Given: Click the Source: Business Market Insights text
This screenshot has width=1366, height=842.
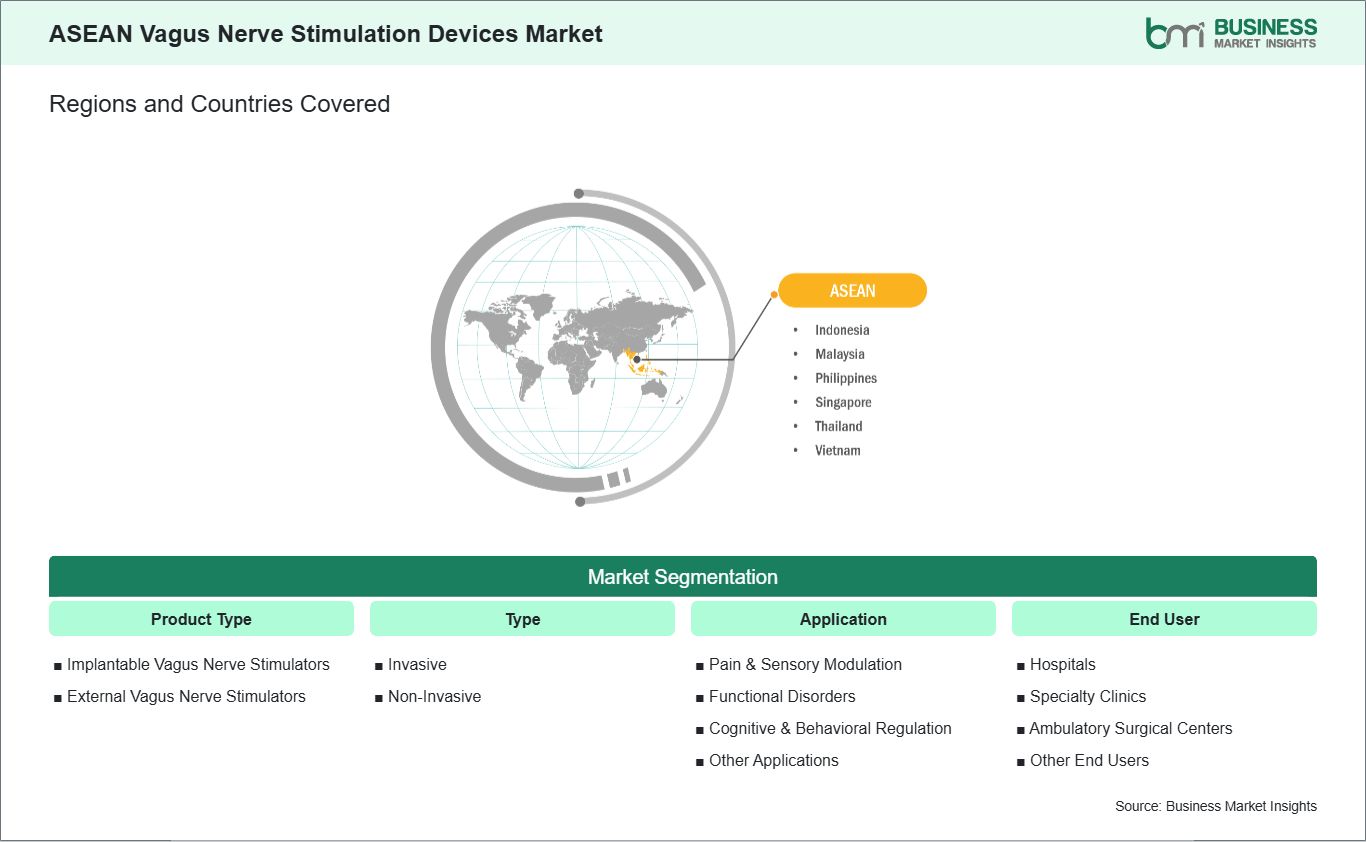Looking at the screenshot, I should point(1216,806).
